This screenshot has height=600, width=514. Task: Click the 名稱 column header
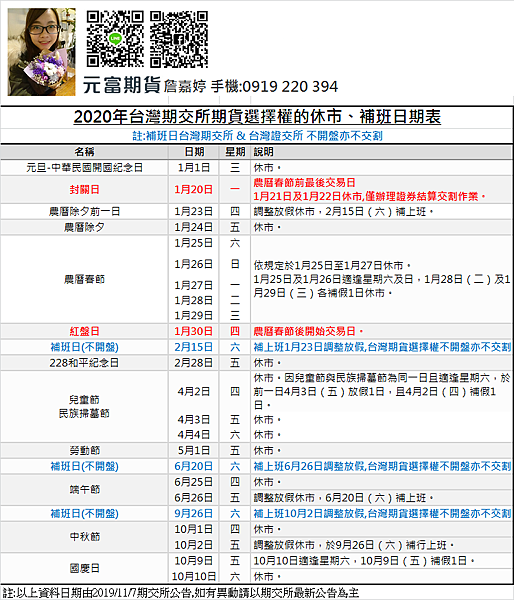pyautogui.click(x=84, y=152)
